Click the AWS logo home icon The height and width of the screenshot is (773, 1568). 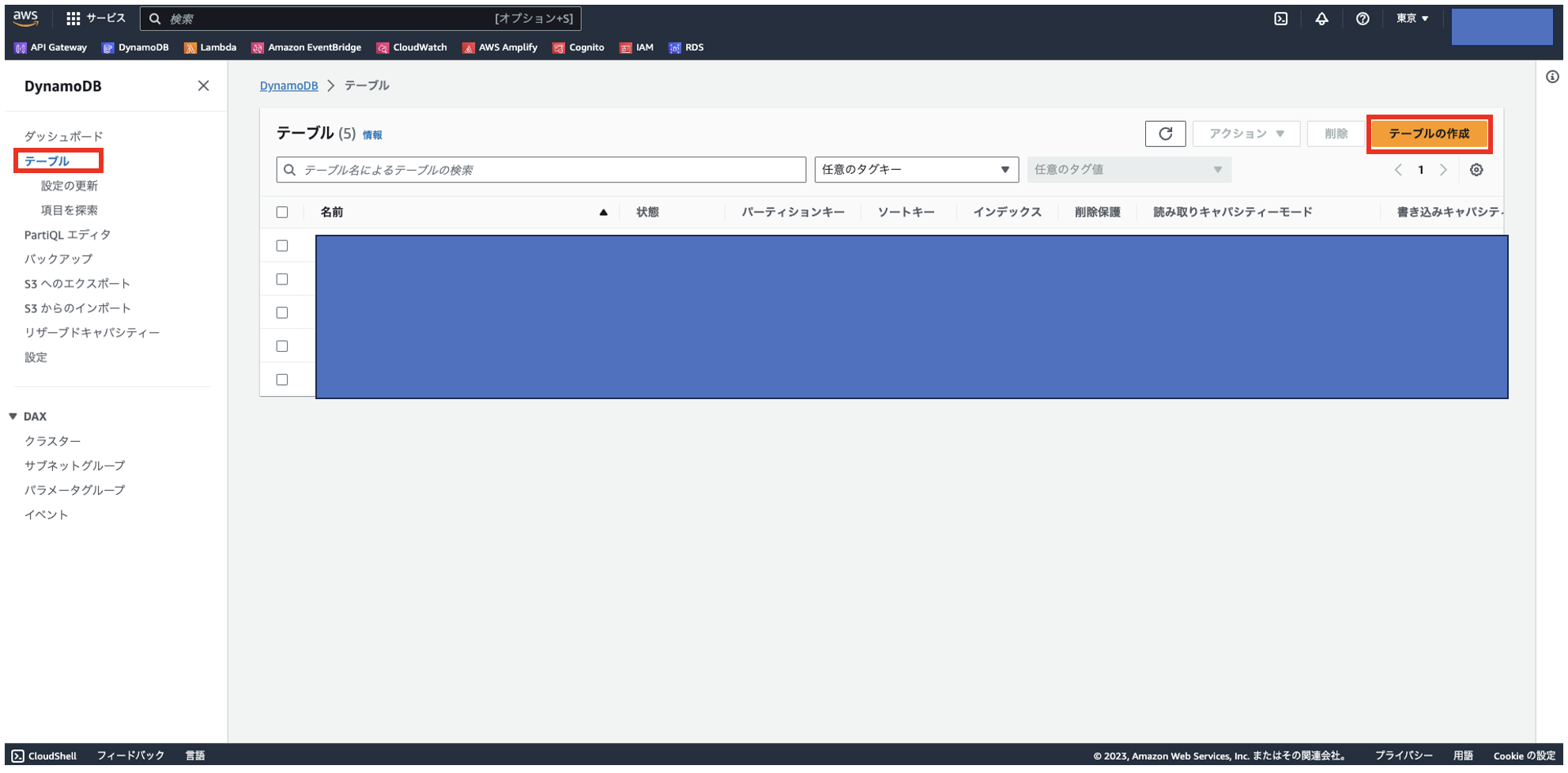tap(25, 17)
